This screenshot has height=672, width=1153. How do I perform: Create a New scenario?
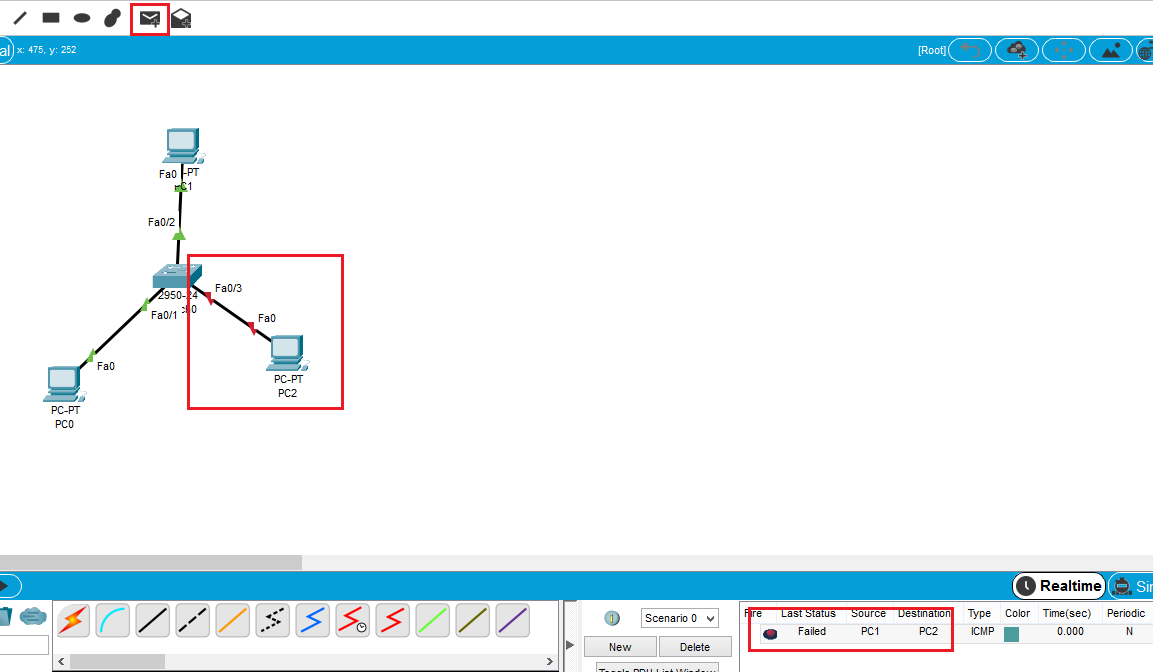pyautogui.click(x=620, y=646)
